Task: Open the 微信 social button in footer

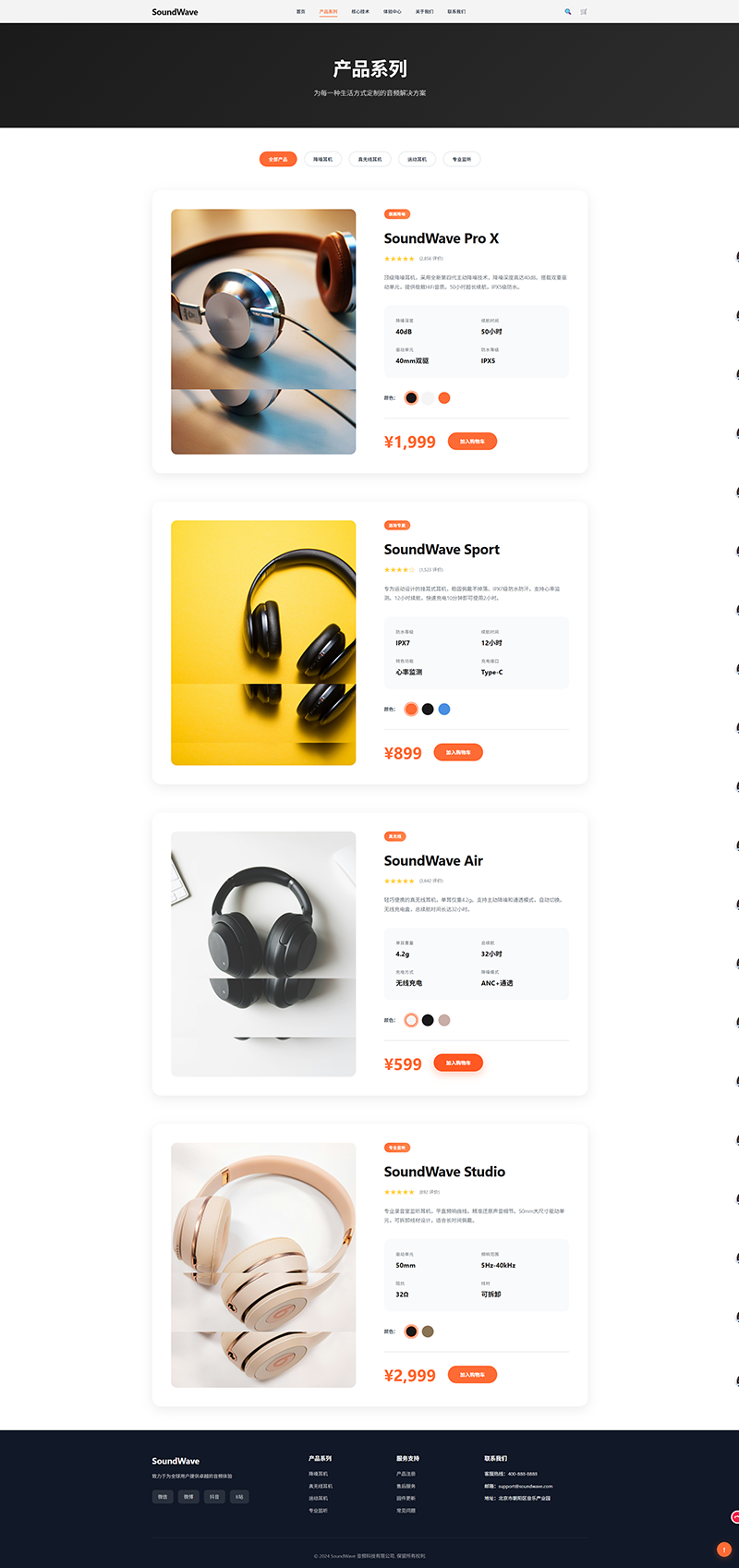Action: 163,1497
